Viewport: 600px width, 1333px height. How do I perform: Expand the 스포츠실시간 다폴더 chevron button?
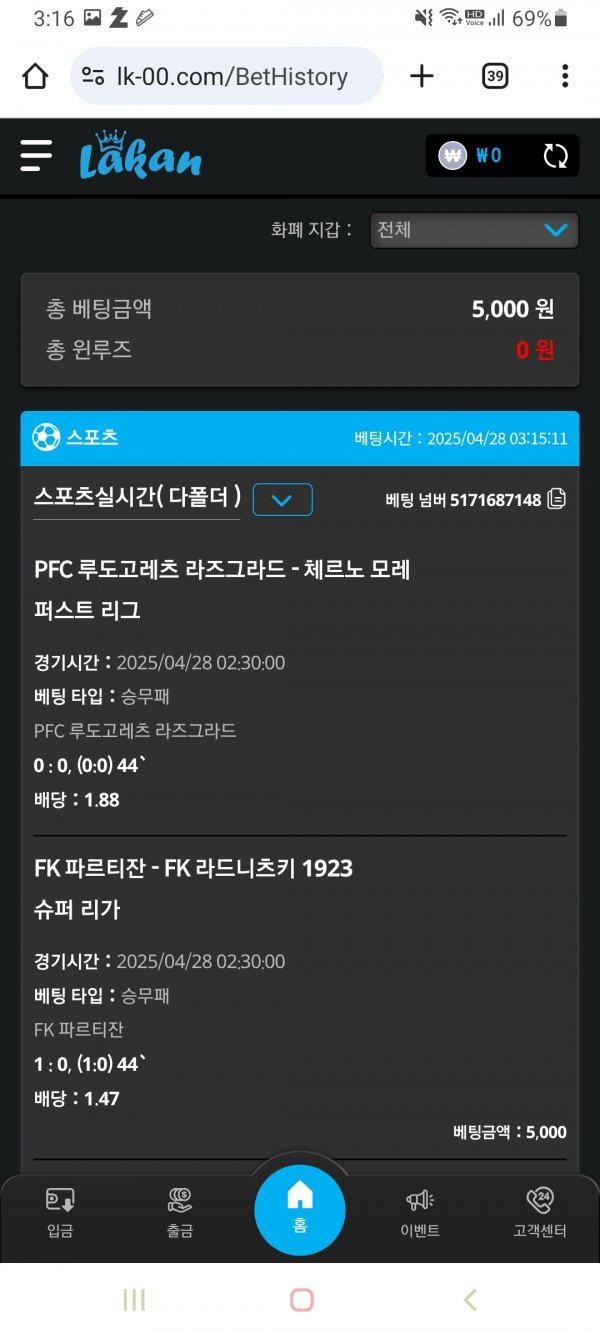[x=283, y=499]
